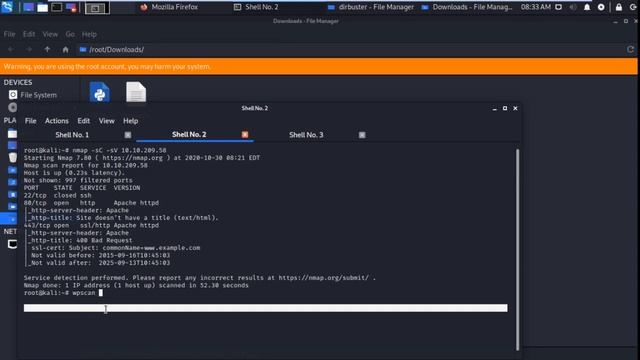Click the trash icon in the places sidebar
640x360 pixels.
pos(13,157)
